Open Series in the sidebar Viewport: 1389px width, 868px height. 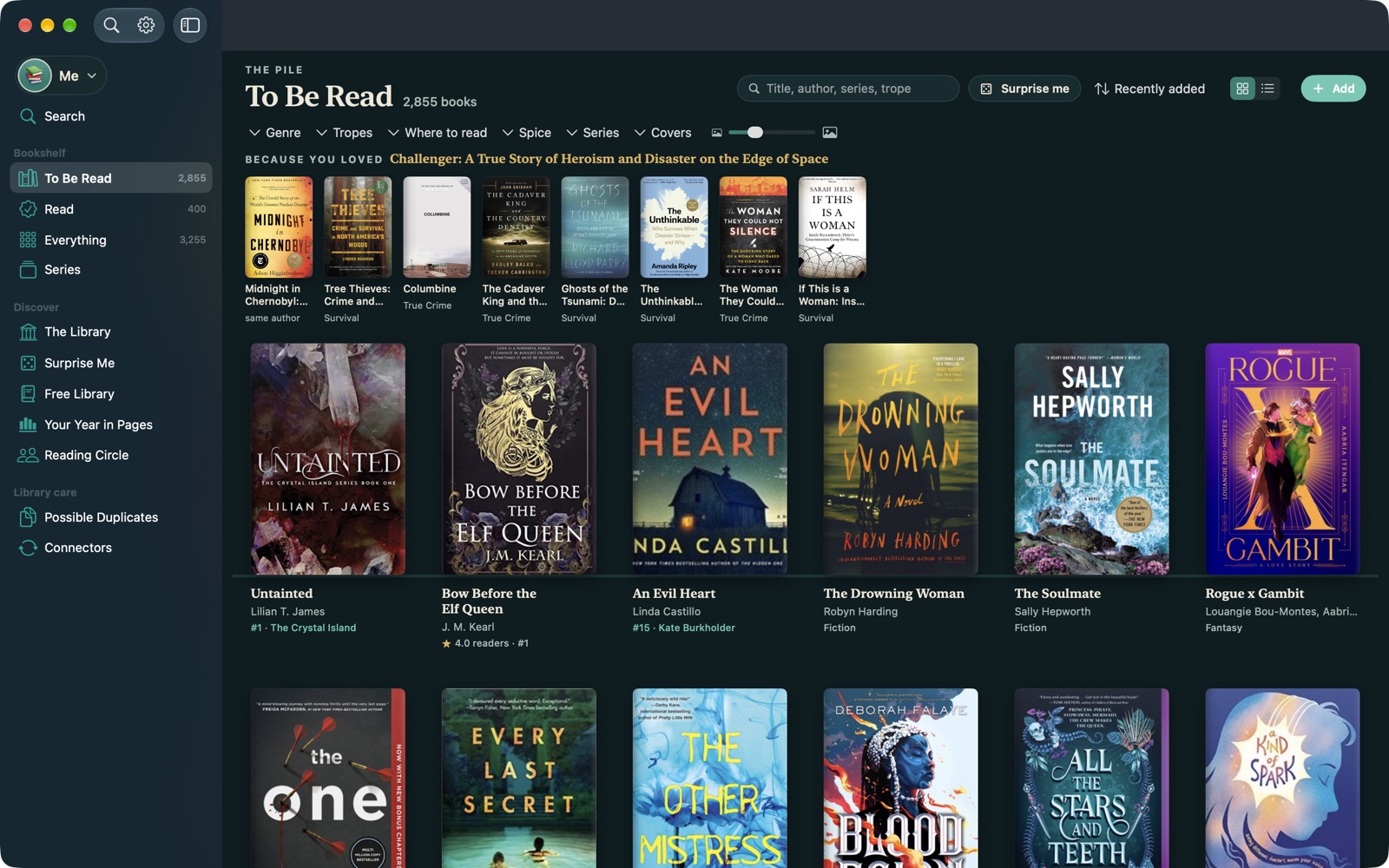tap(111, 270)
